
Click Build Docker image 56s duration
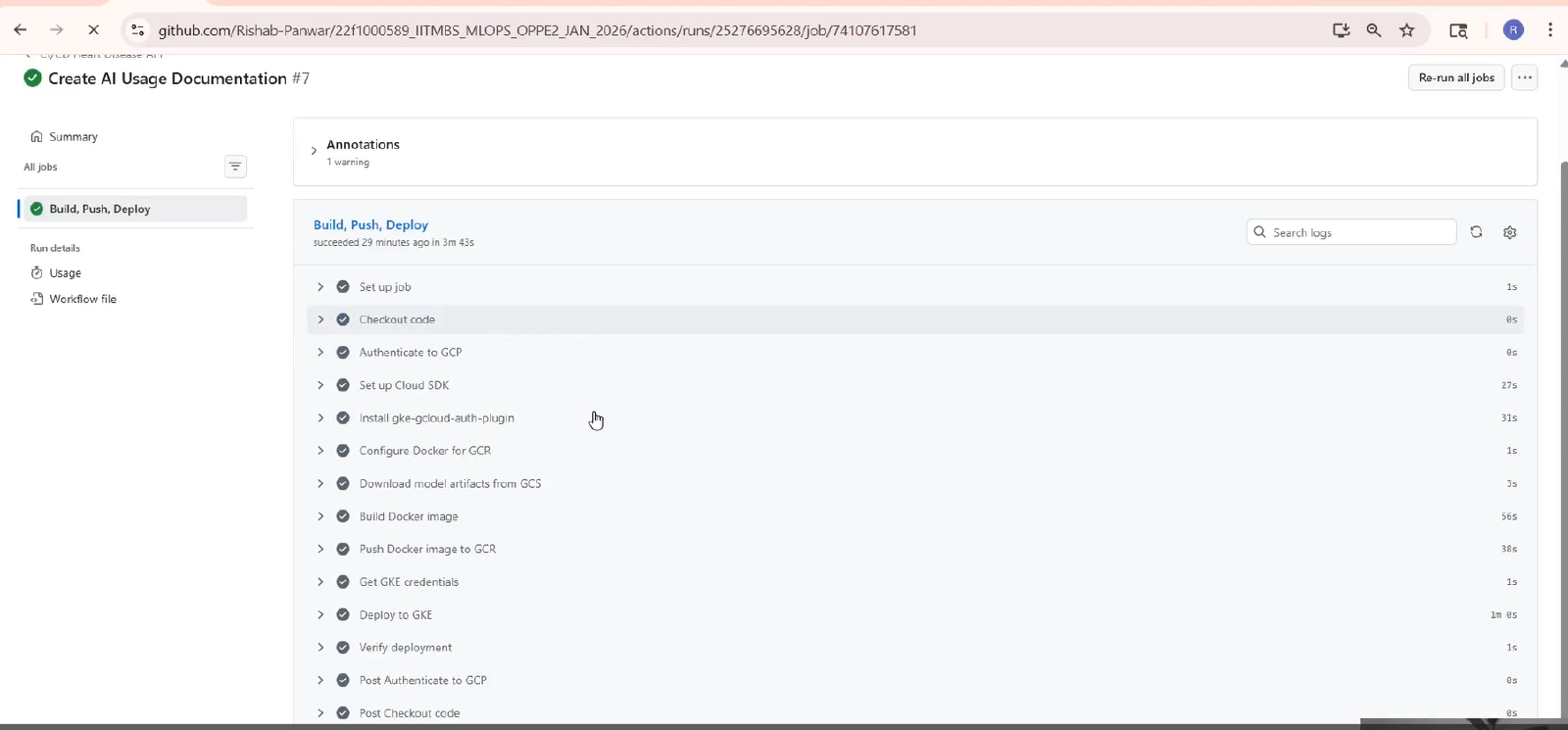(1509, 516)
